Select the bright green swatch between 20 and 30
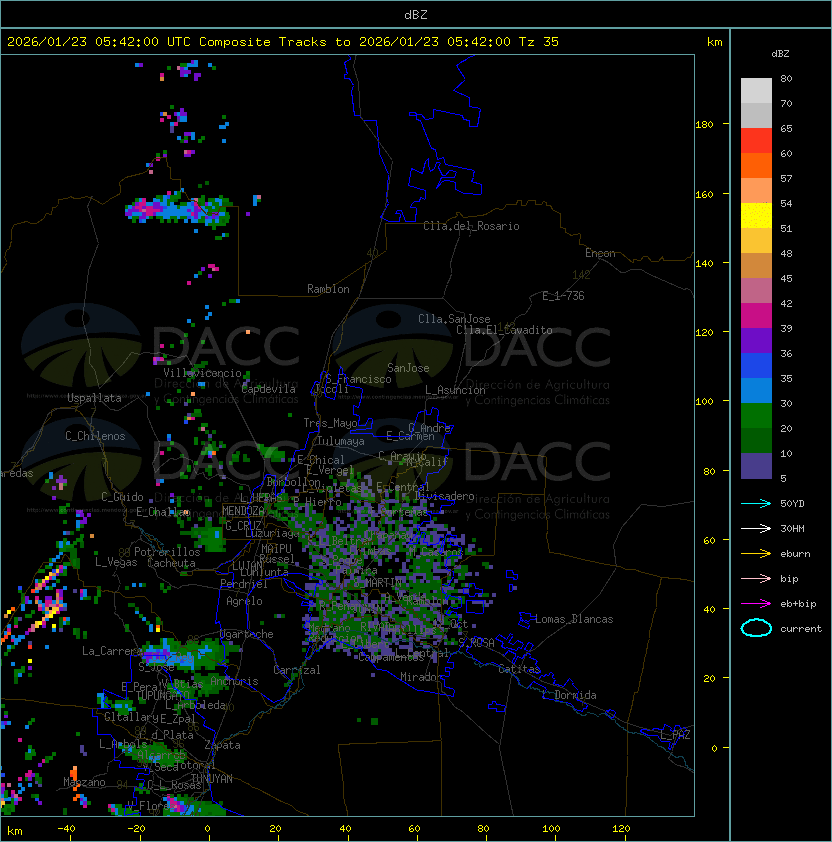 756,416
